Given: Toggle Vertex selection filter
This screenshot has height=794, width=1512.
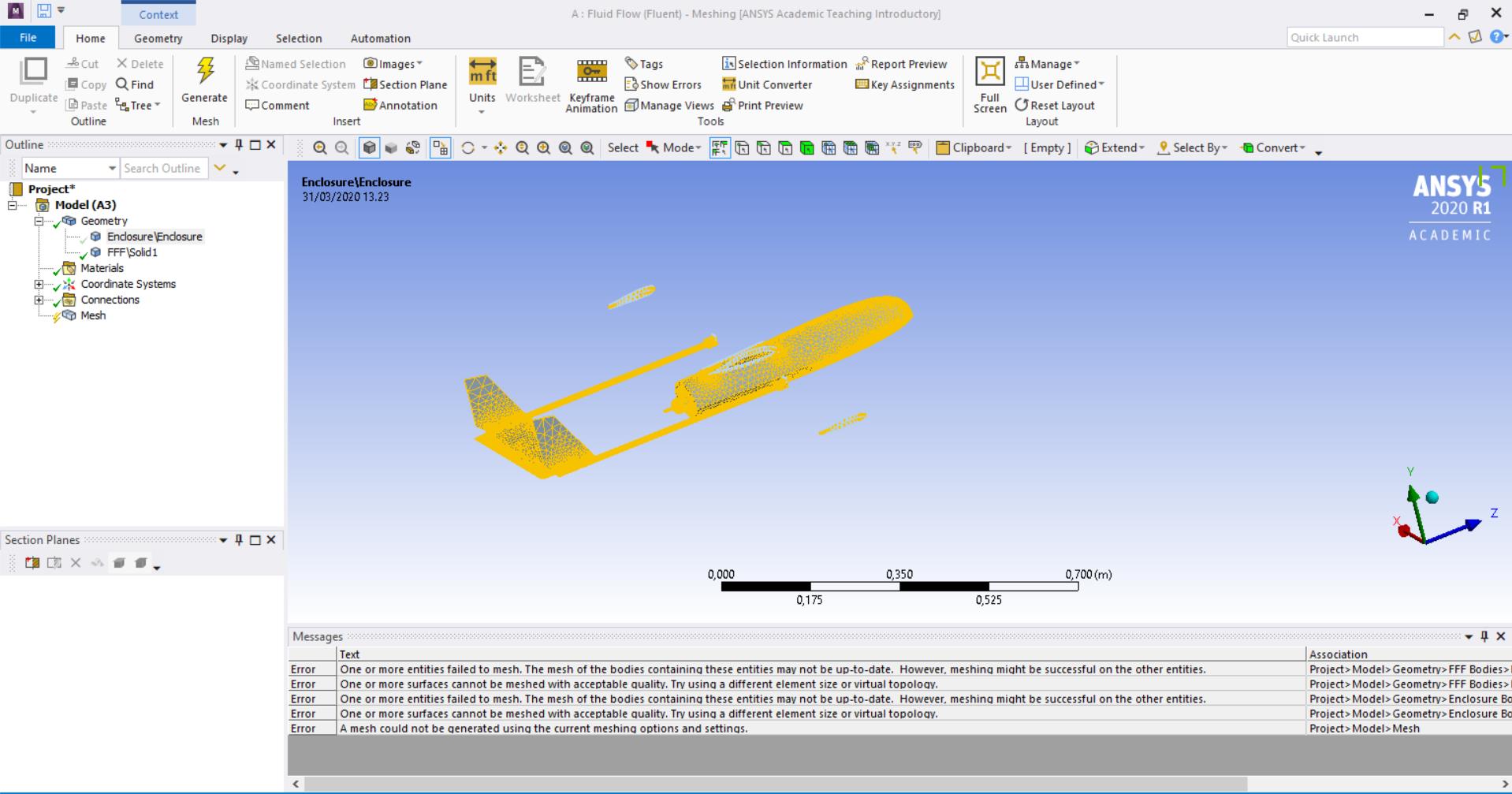Looking at the screenshot, I should 742,147.
